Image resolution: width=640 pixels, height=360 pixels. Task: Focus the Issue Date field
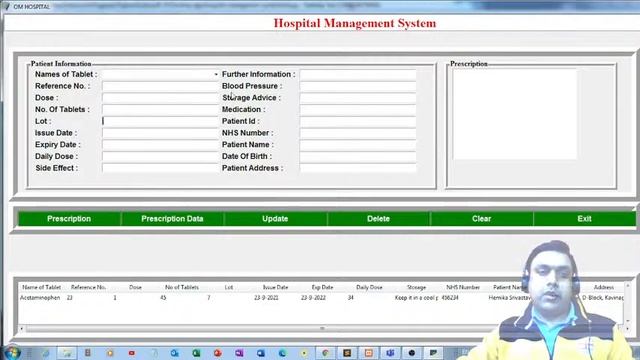pyautogui.click(x=160, y=133)
